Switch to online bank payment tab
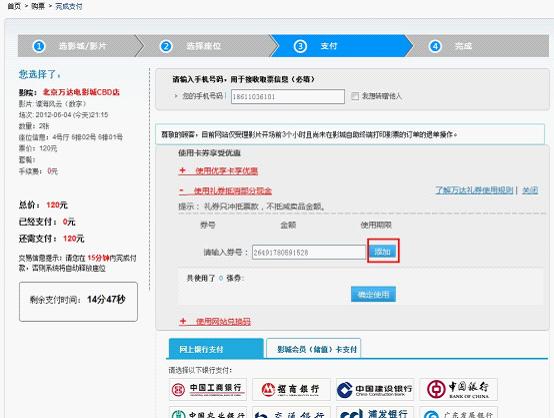 (216, 349)
